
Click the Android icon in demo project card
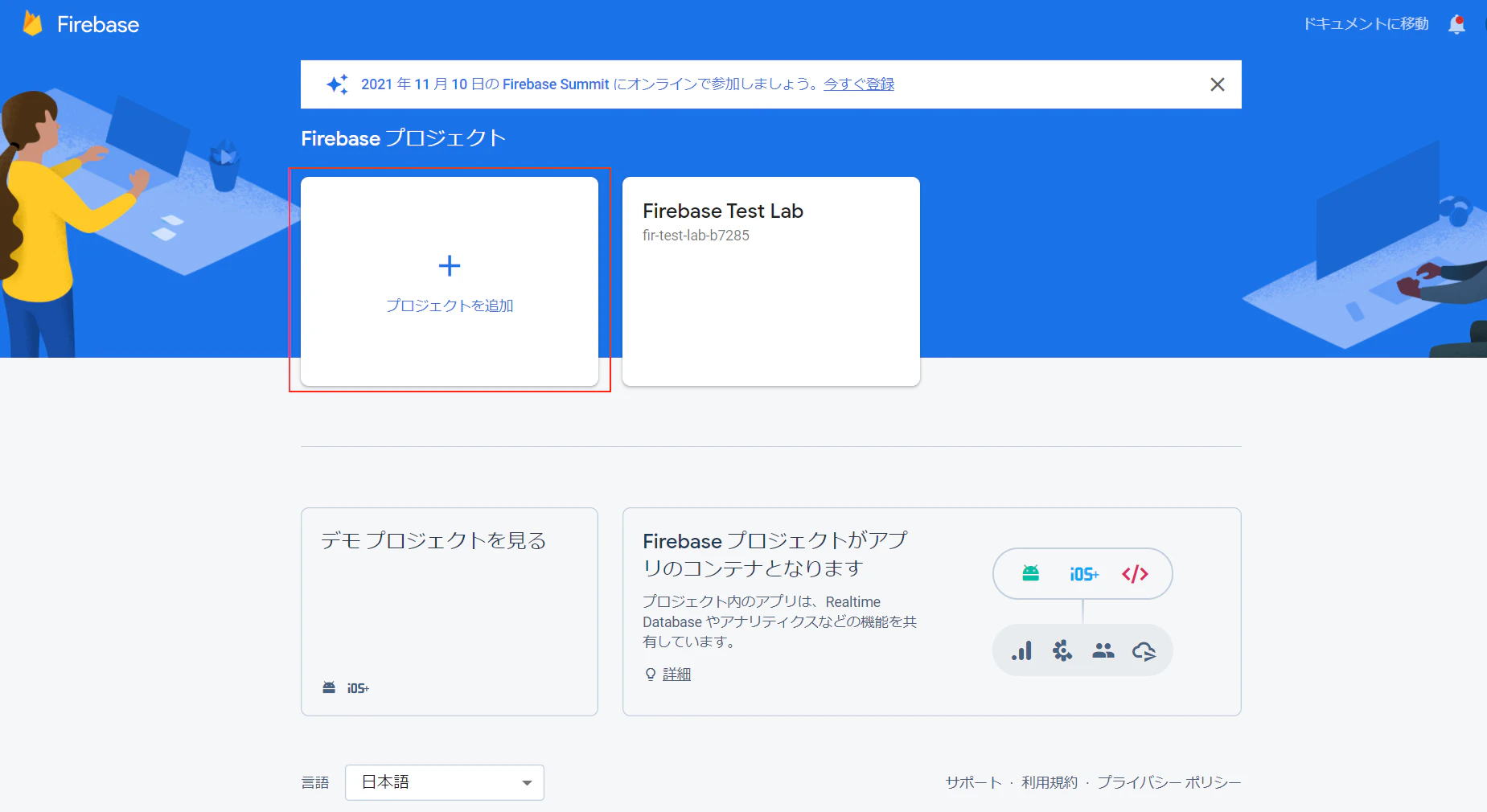click(329, 687)
